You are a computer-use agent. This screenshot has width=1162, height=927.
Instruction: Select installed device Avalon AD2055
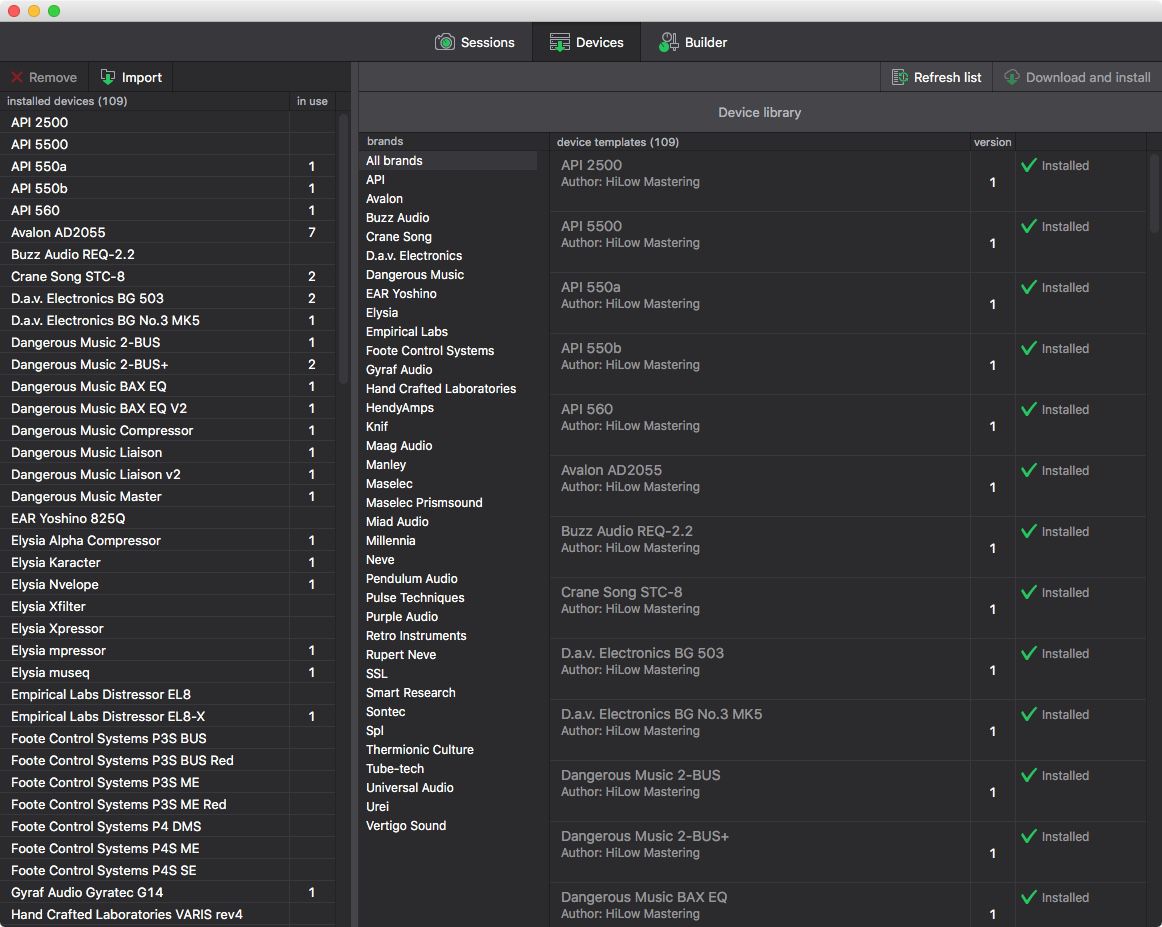[167, 232]
